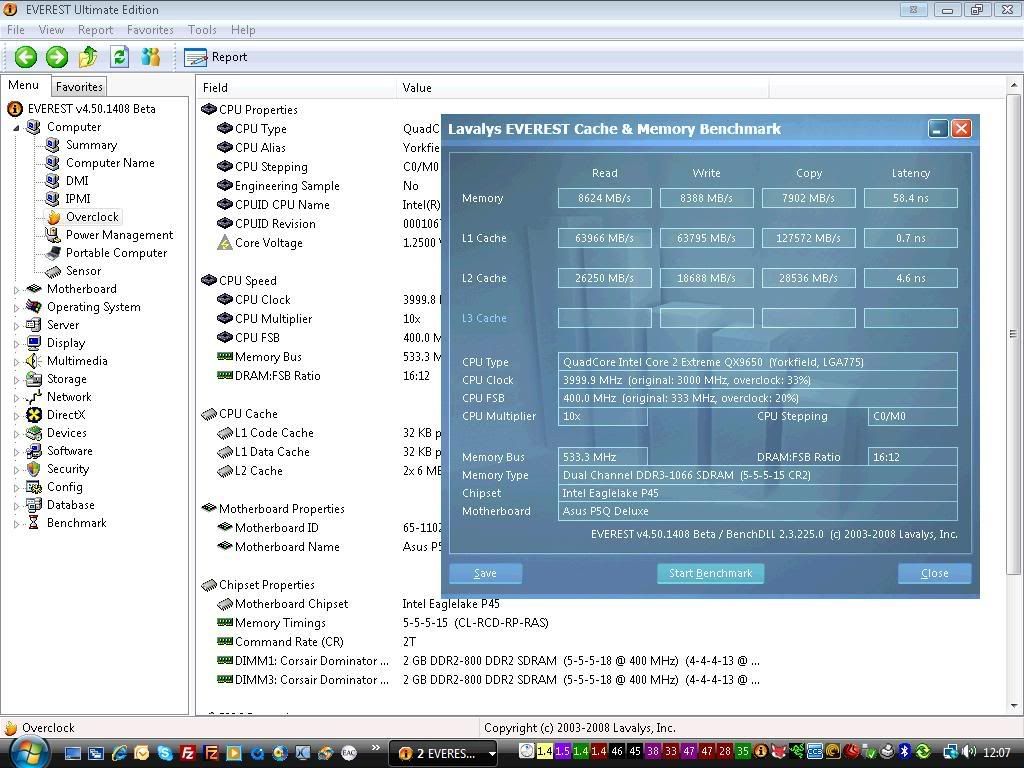Open the Skype taskbar icon

point(165,753)
